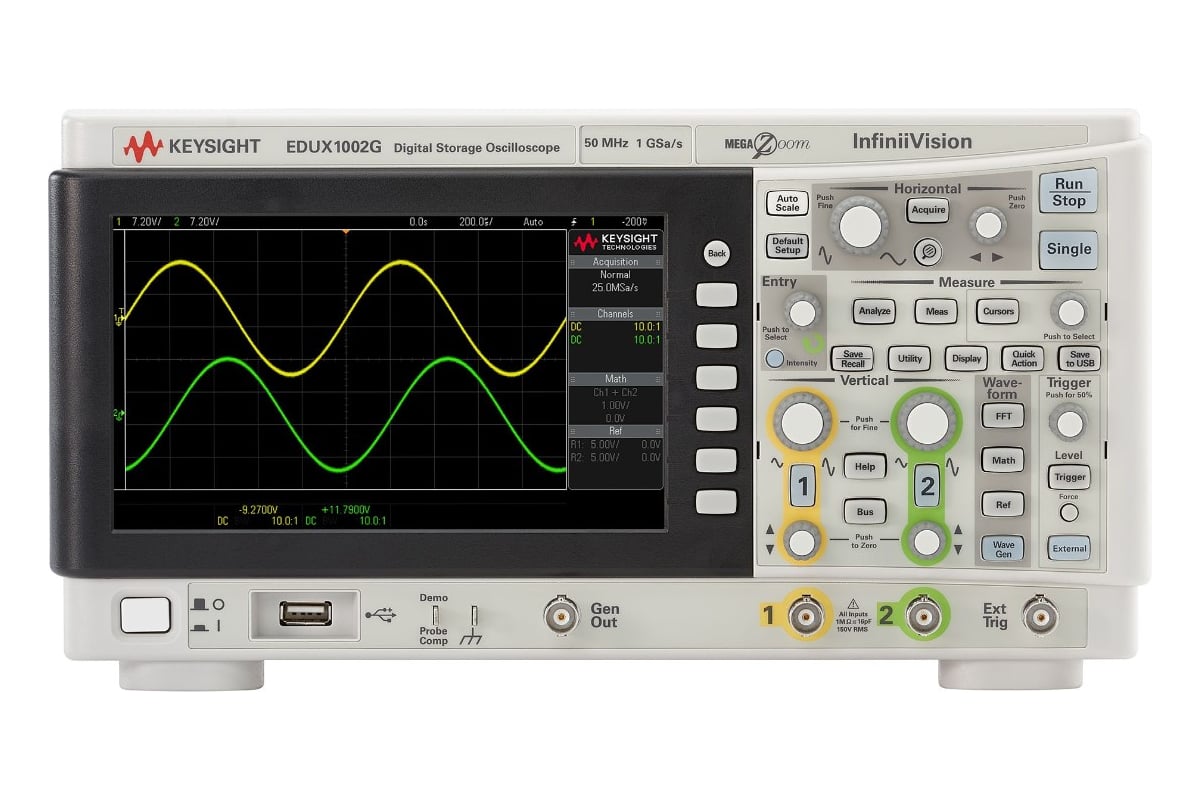
Task: Toggle the FFT waveform button
Action: [x=1003, y=416]
